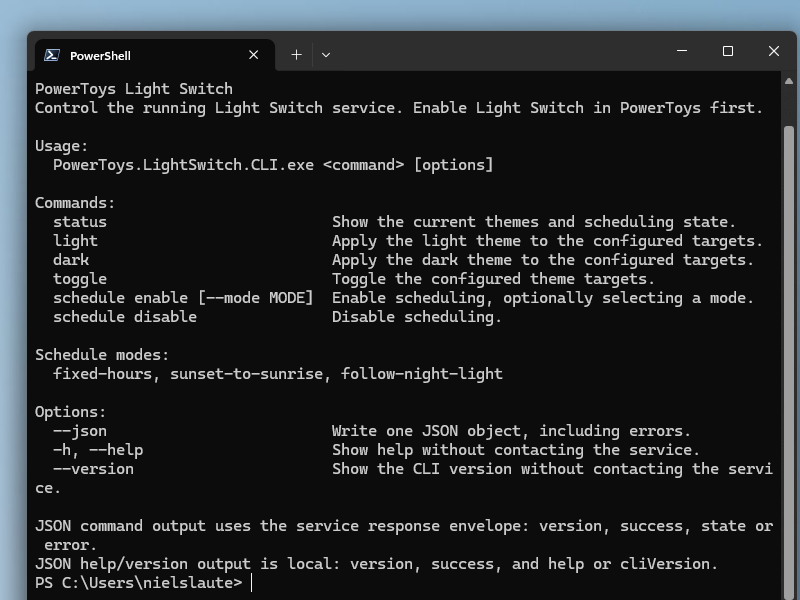
Task: Maximize the terminal window
Action: pyautogui.click(x=728, y=51)
